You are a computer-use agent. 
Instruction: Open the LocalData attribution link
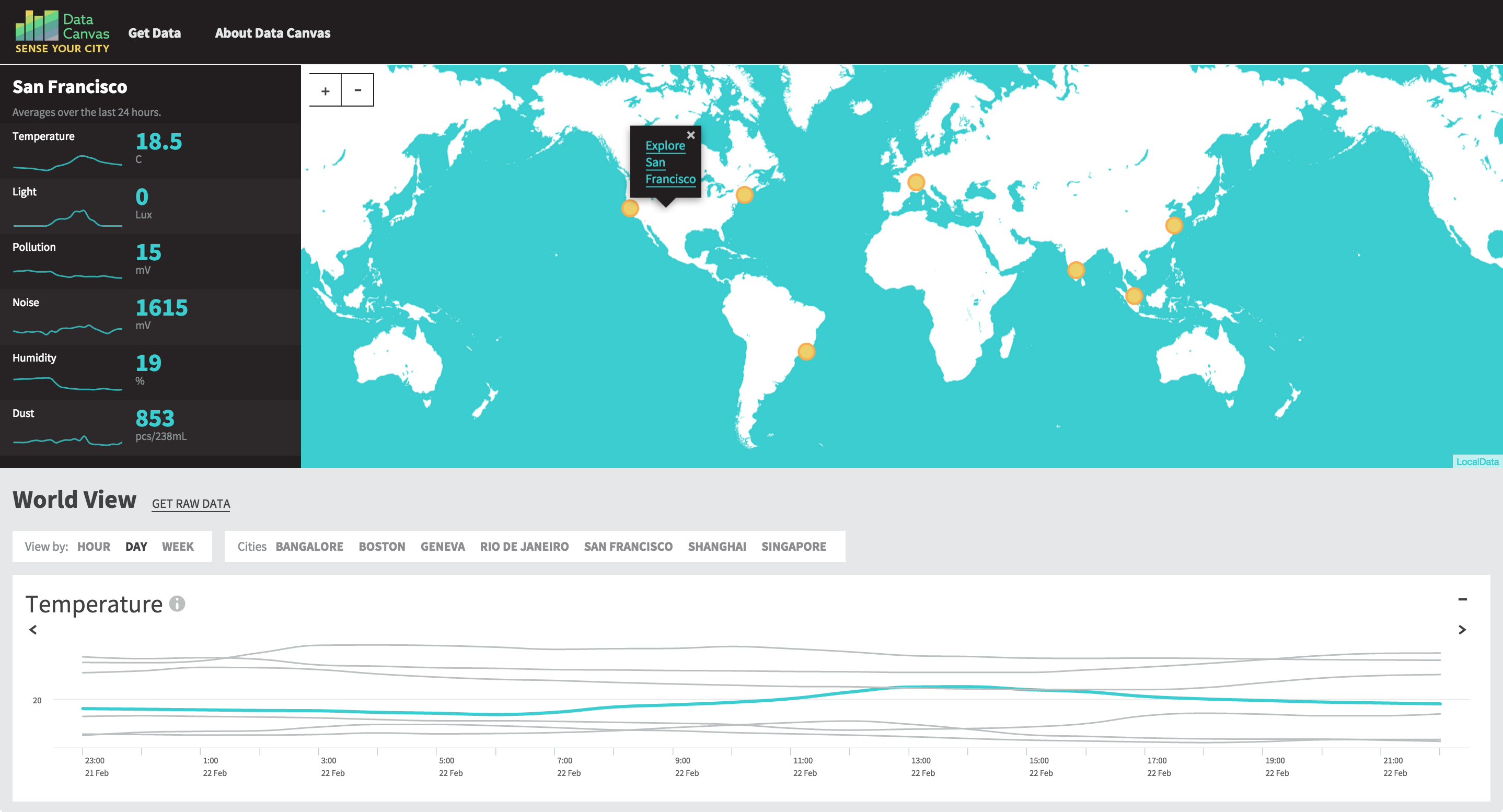pos(1477,461)
